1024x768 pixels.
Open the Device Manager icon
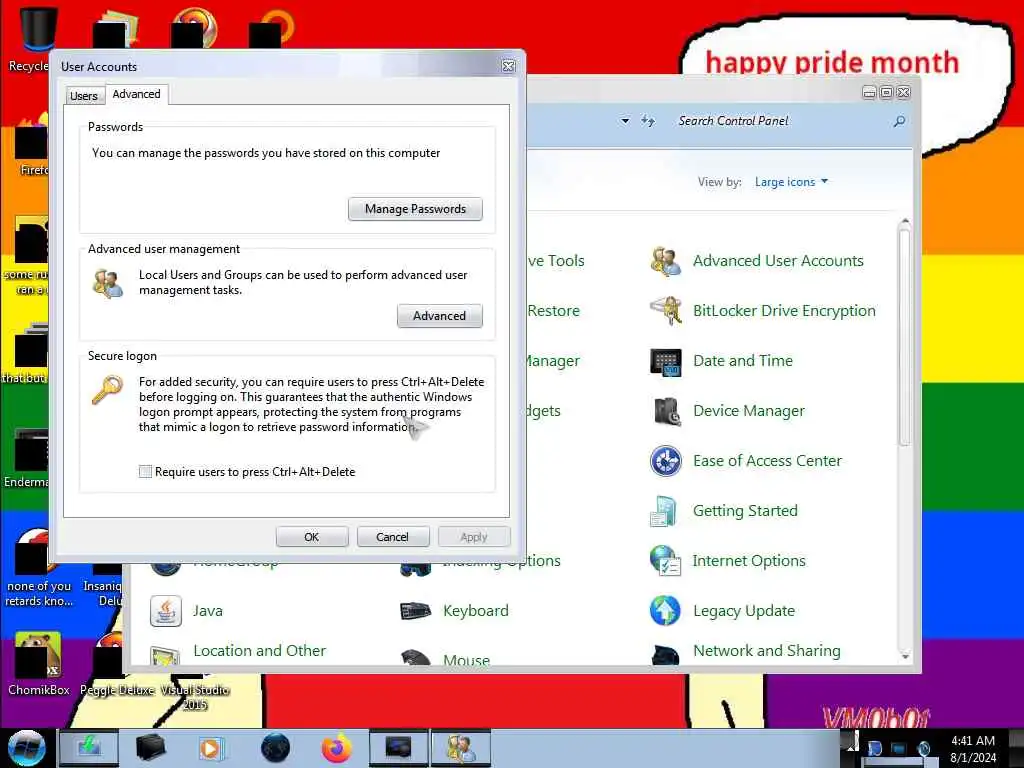665,411
